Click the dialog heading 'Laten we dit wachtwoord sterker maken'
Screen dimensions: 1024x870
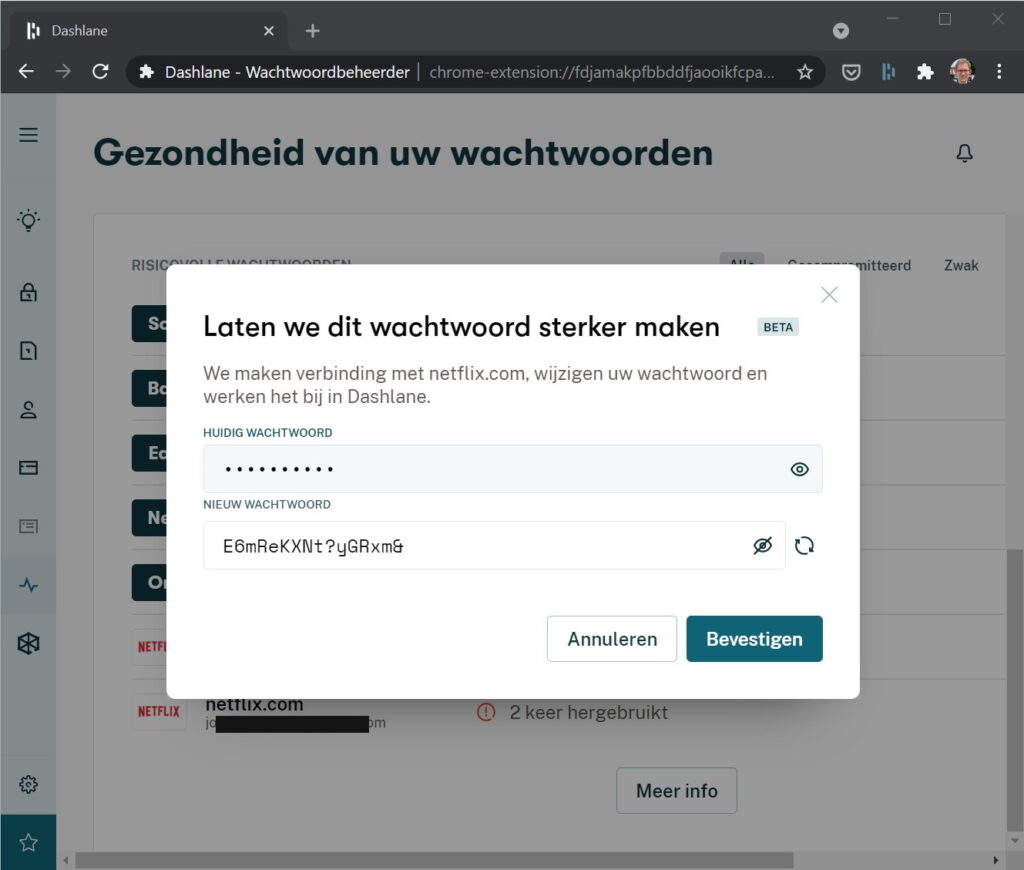coord(461,327)
